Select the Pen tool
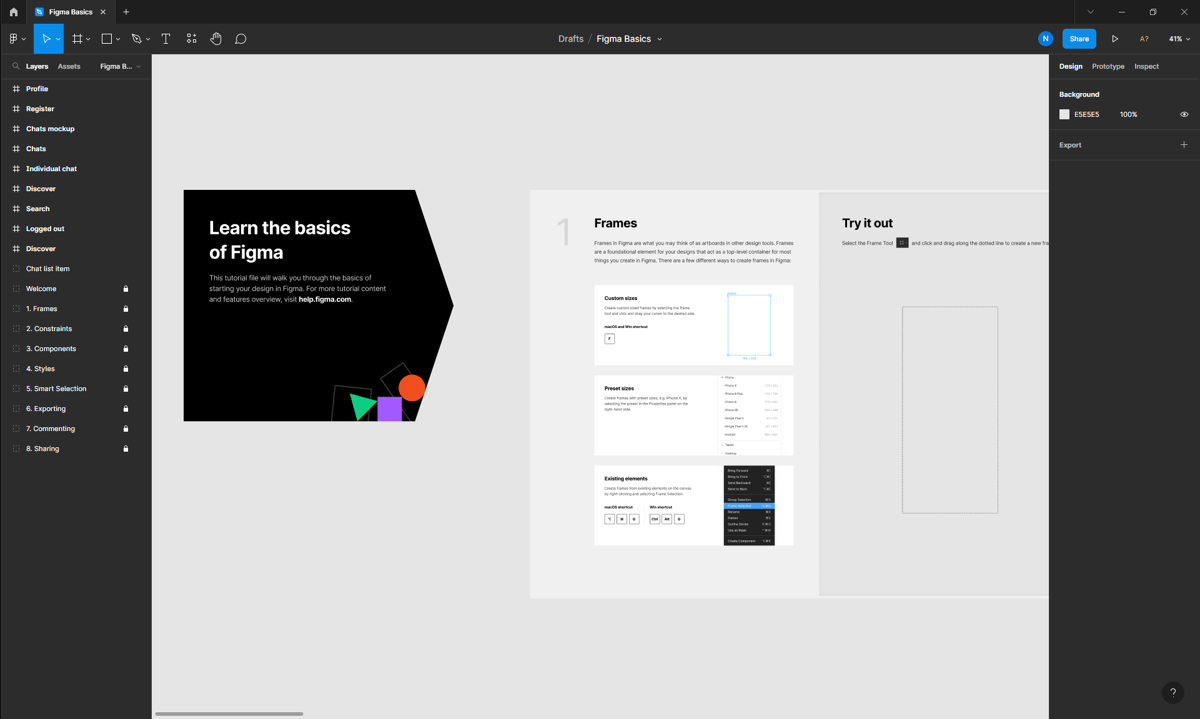Viewport: 1200px width, 719px height. pyautogui.click(x=136, y=39)
